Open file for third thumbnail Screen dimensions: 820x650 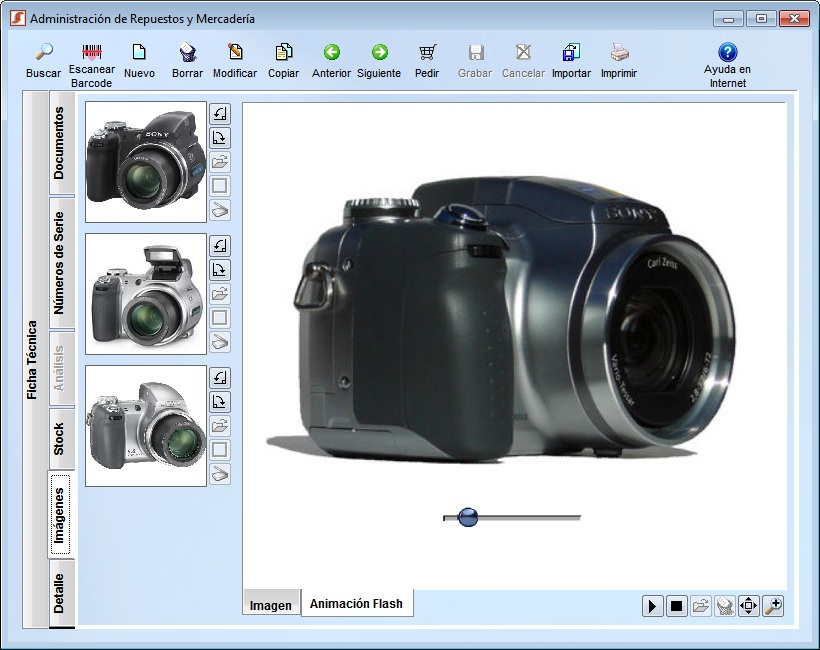220,425
